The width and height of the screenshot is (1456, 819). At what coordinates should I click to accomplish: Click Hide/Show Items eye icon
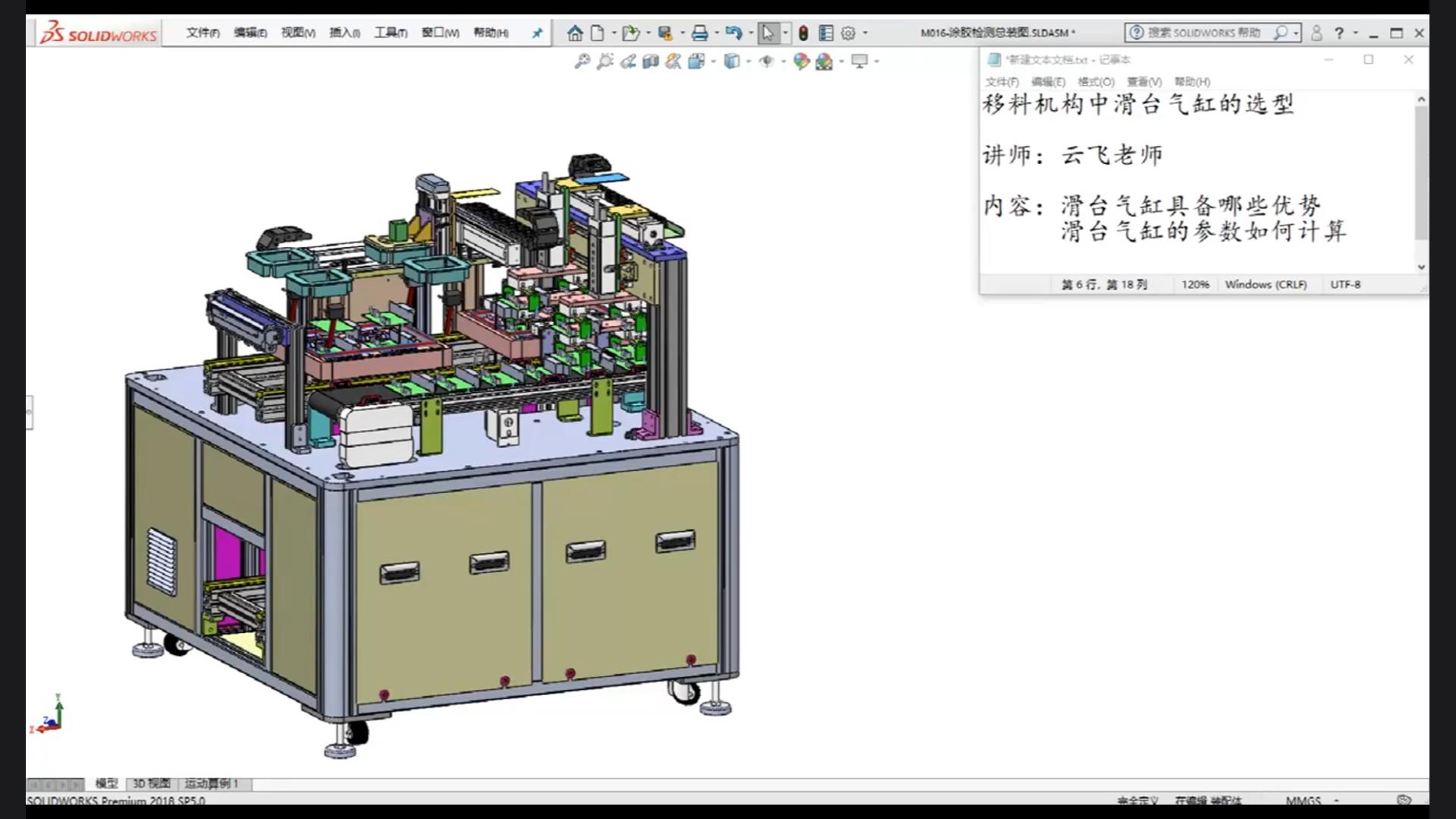point(767,61)
